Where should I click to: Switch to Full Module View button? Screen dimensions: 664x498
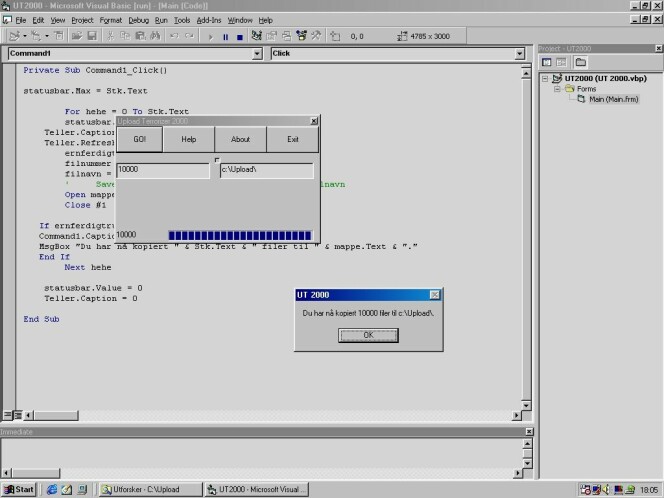(18, 415)
